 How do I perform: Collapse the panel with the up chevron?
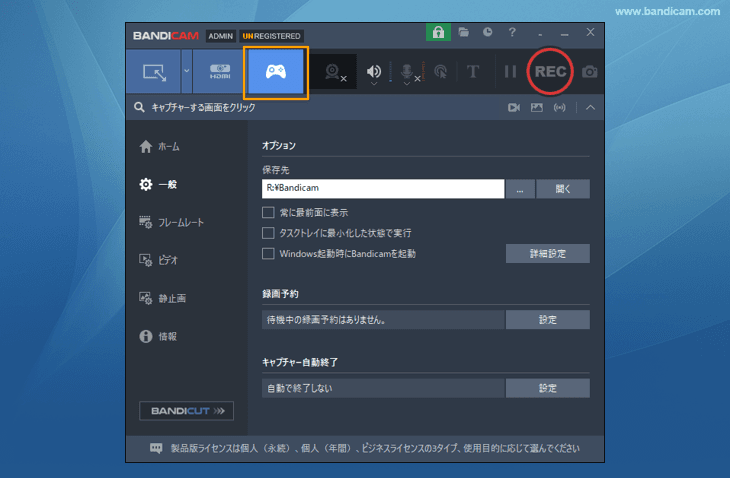pyautogui.click(x=590, y=108)
